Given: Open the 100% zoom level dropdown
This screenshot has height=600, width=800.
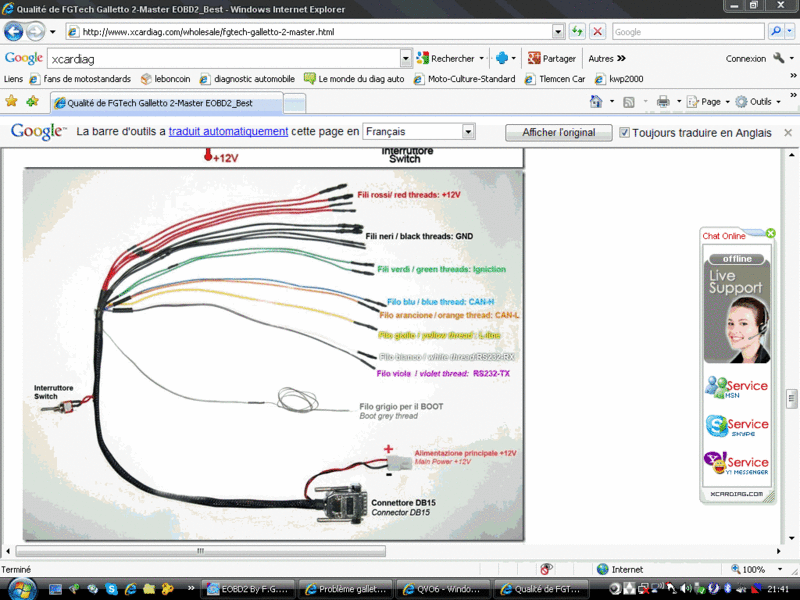Looking at the screenshot, I should 780,569.
